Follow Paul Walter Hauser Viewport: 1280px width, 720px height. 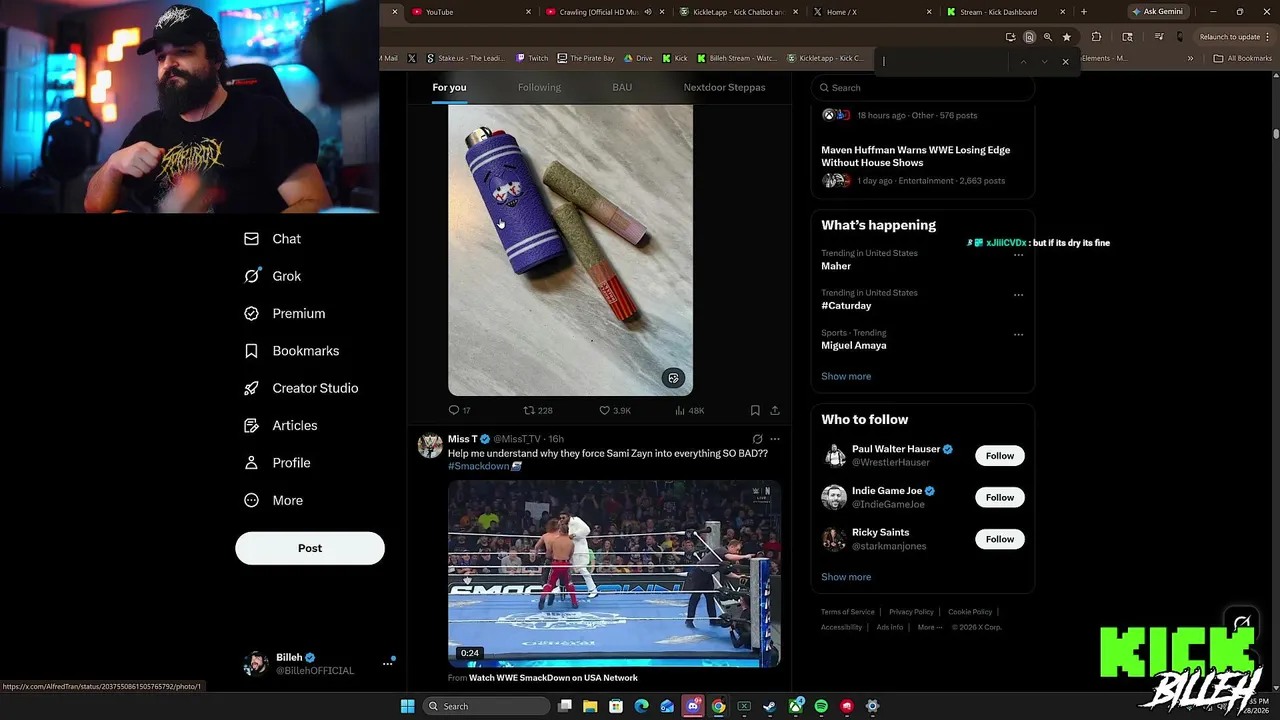1000,455
